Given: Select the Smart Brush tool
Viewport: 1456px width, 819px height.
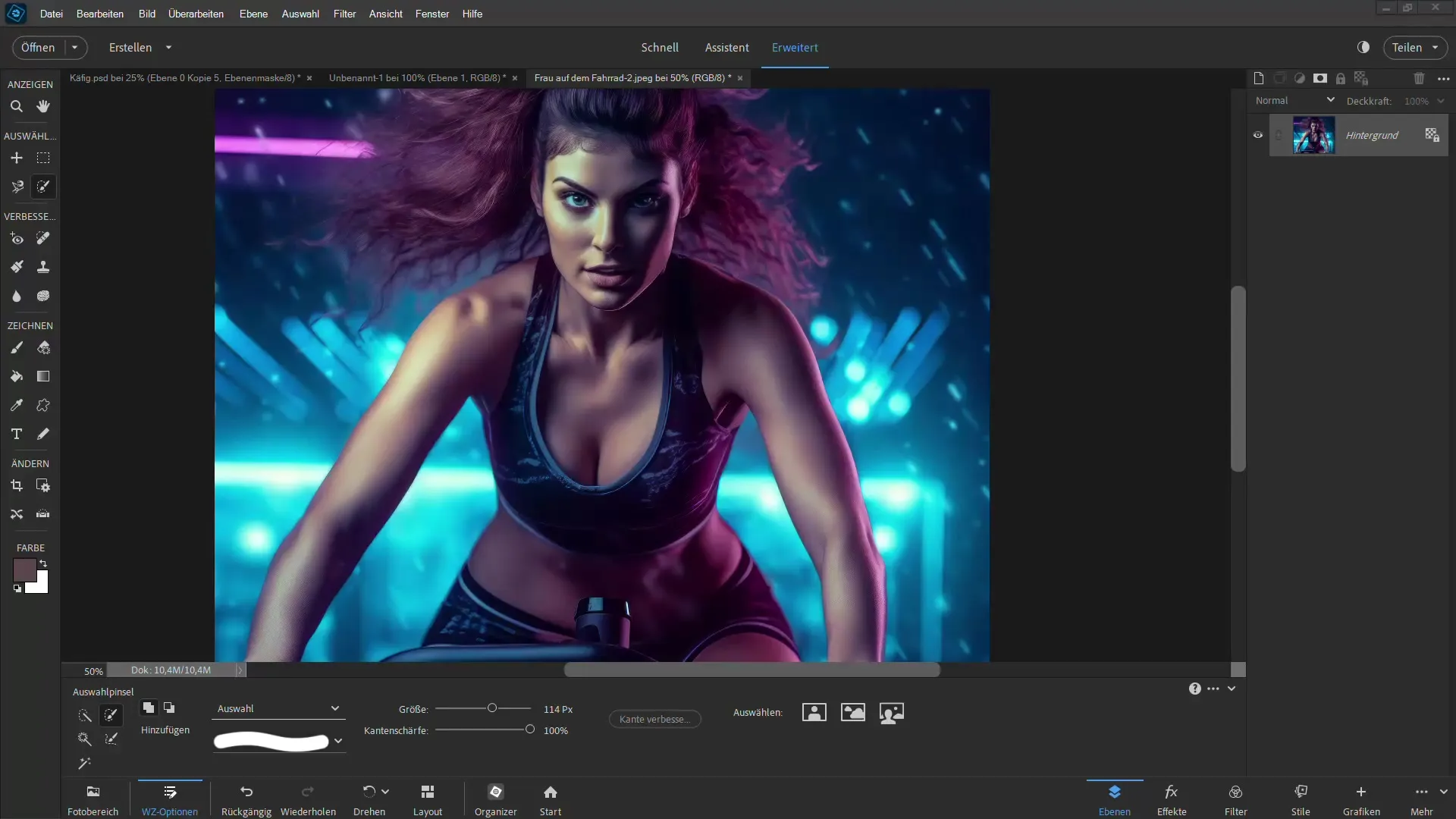Looking at the screenshot, I should point(16,267).
